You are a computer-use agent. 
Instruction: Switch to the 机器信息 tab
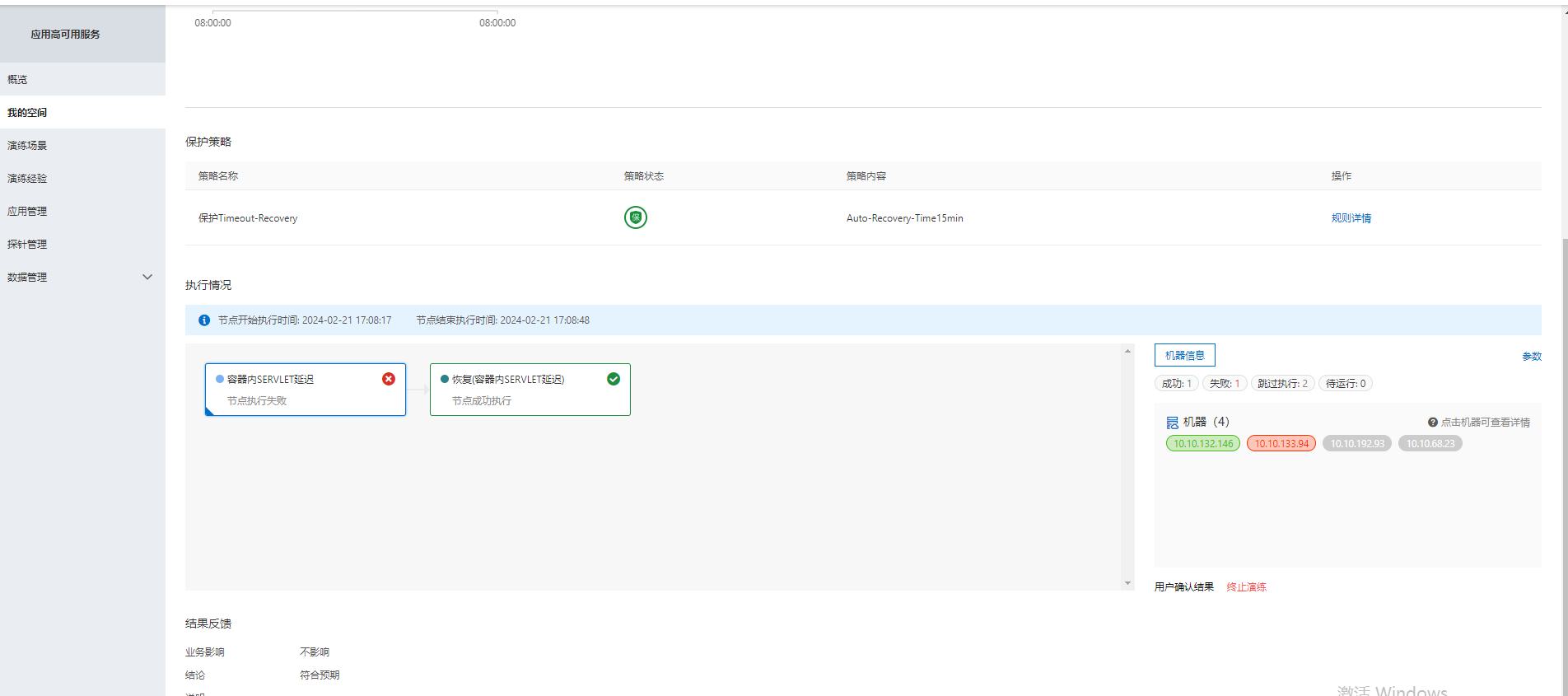coord(1185,355)
